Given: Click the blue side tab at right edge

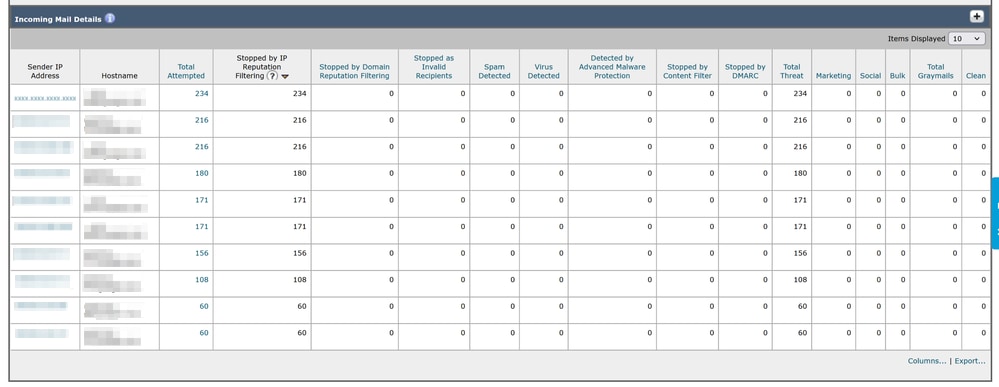Looking at the screenshot, I should (995, 213).
